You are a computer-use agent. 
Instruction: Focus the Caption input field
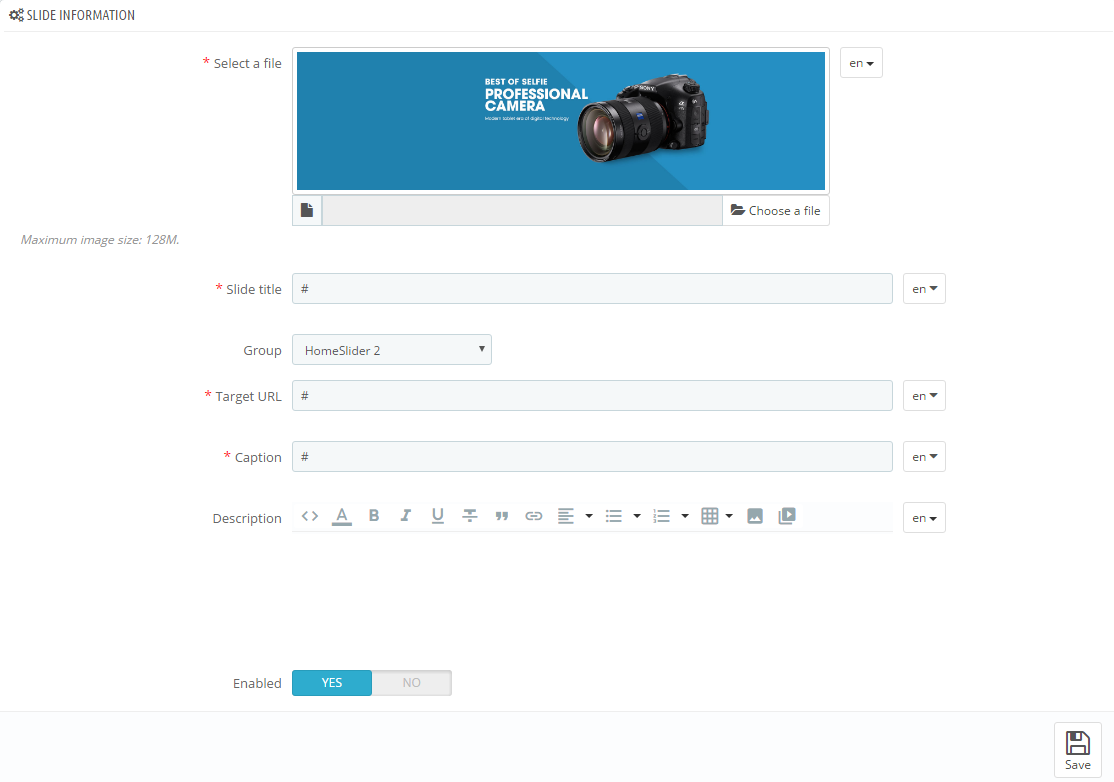pyautogui.click(x=593, y=457)
